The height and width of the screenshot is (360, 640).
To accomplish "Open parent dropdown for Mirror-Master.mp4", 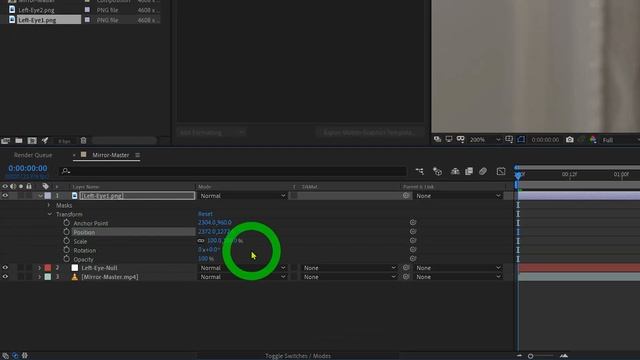I will 458,277.
